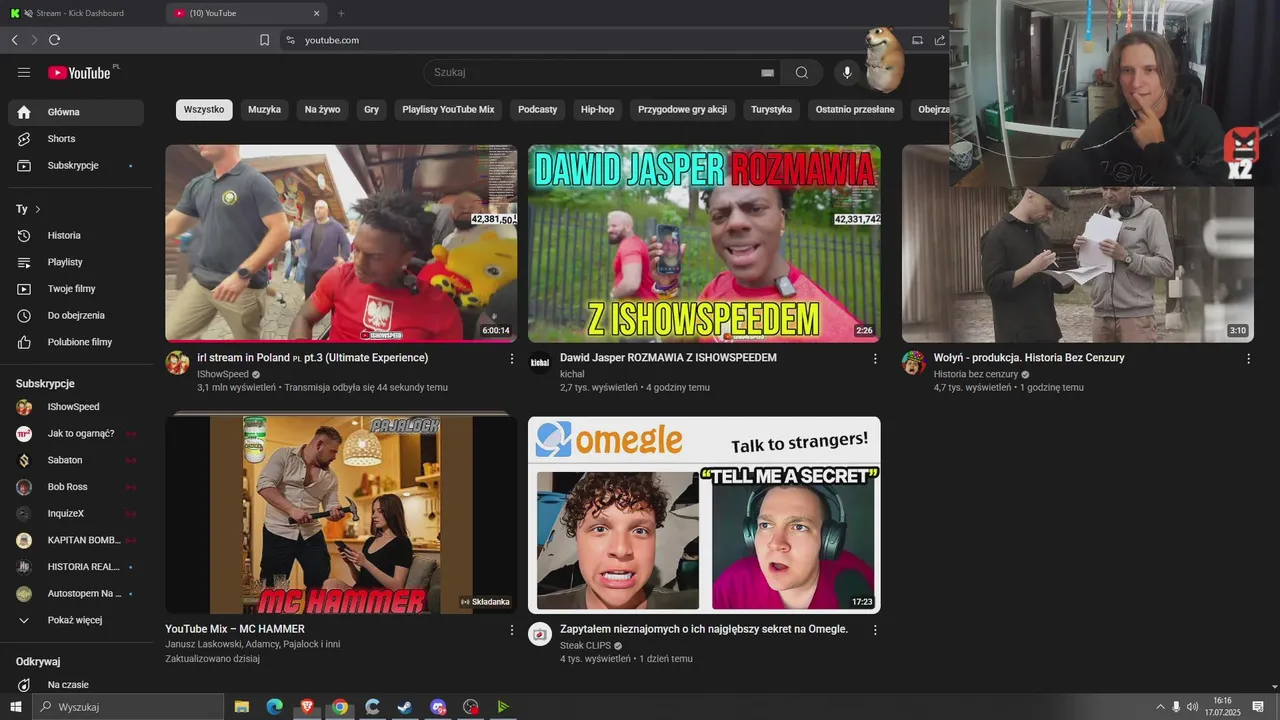The width and height of the screenshot is (1280, 720).
Task: Open the kichal channel link
Action: [x=572, y=374]
